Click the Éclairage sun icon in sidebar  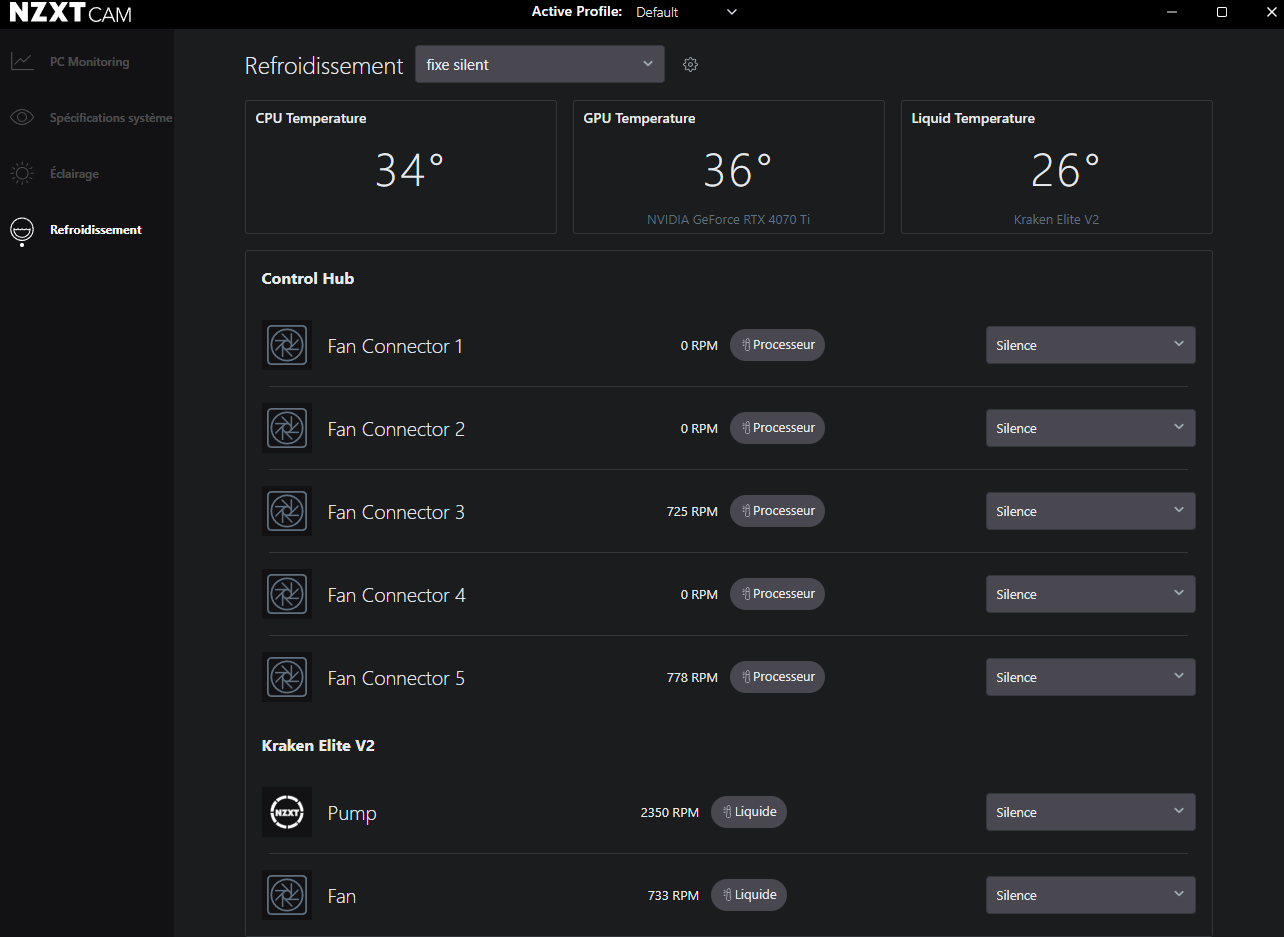pyautogui.click(x=22, y=174)
